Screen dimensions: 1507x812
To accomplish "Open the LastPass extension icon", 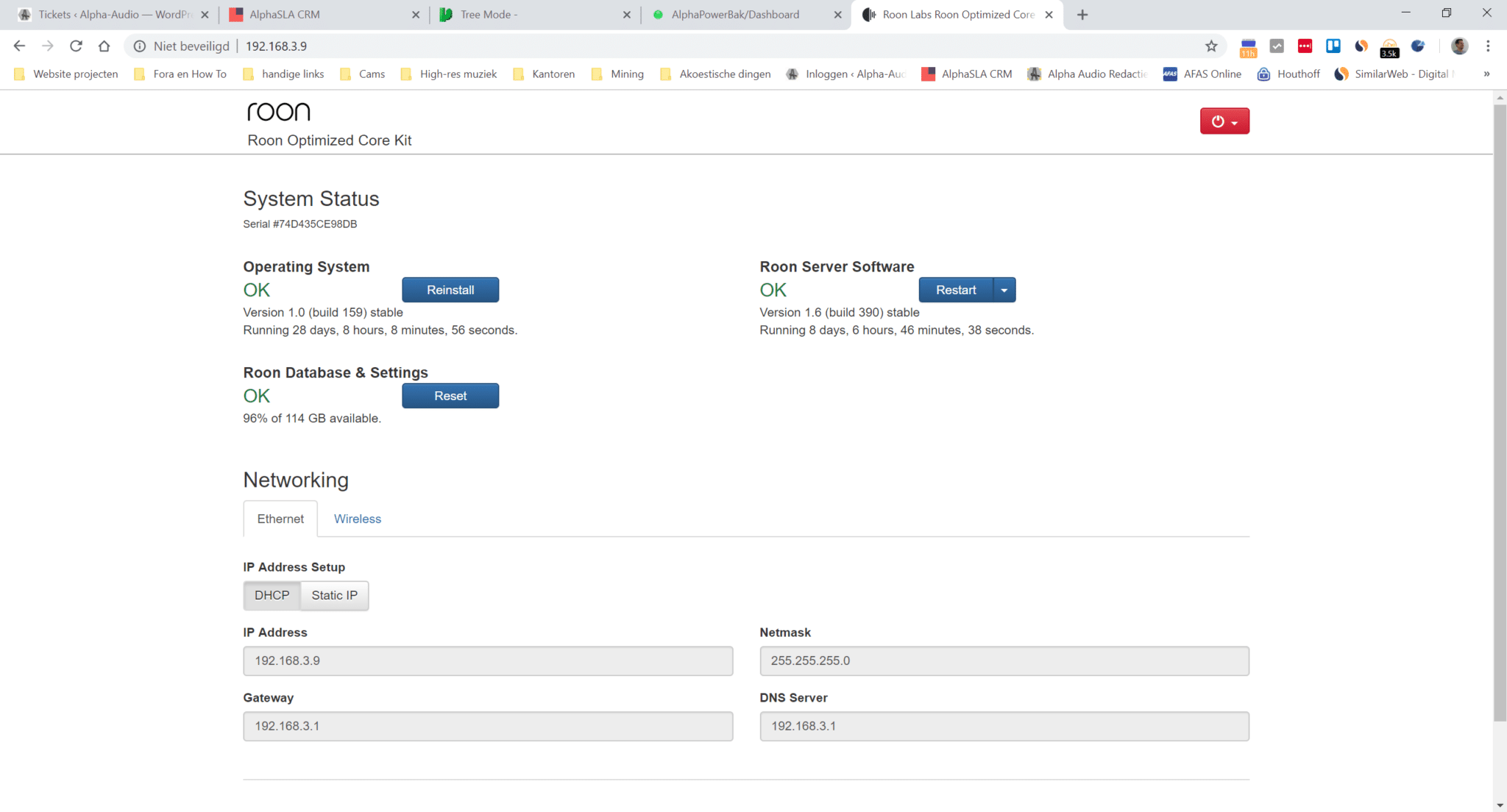I will click(1305, 46).
